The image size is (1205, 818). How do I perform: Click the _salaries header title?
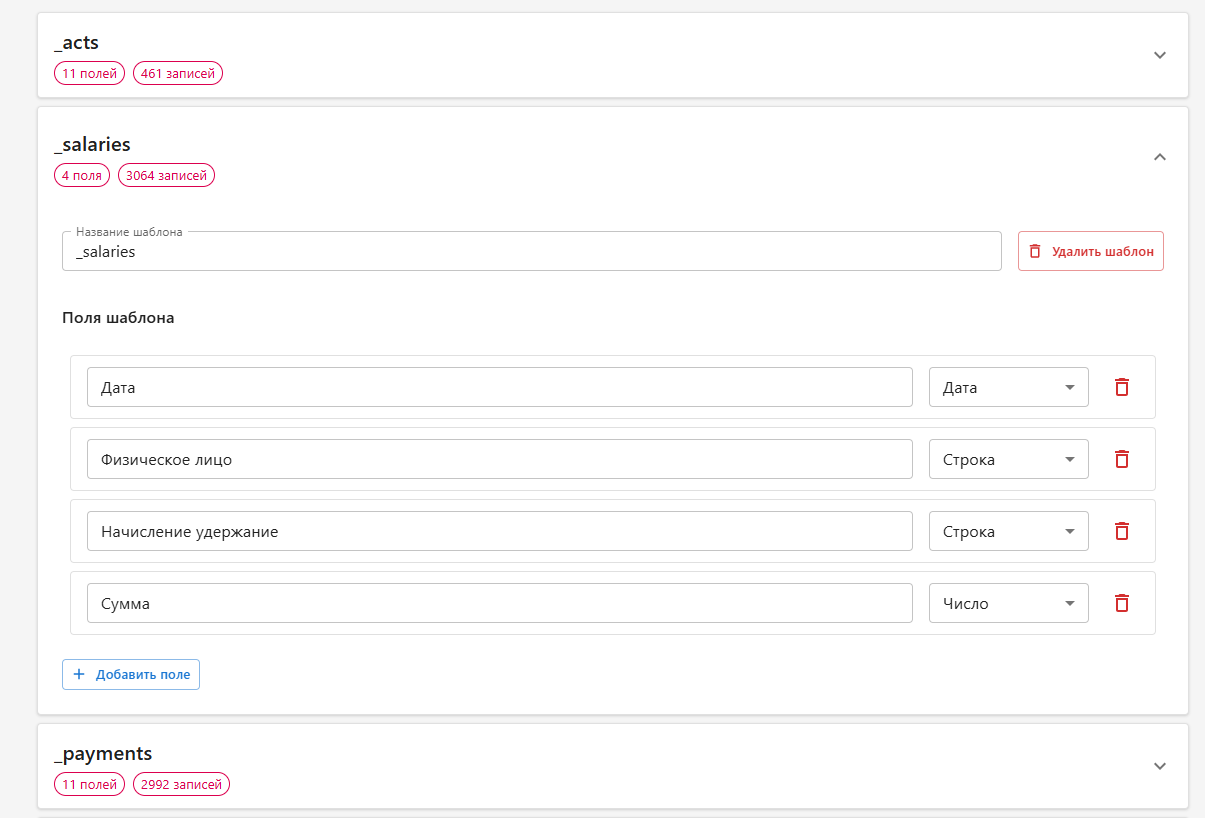[x=92, y=145]
